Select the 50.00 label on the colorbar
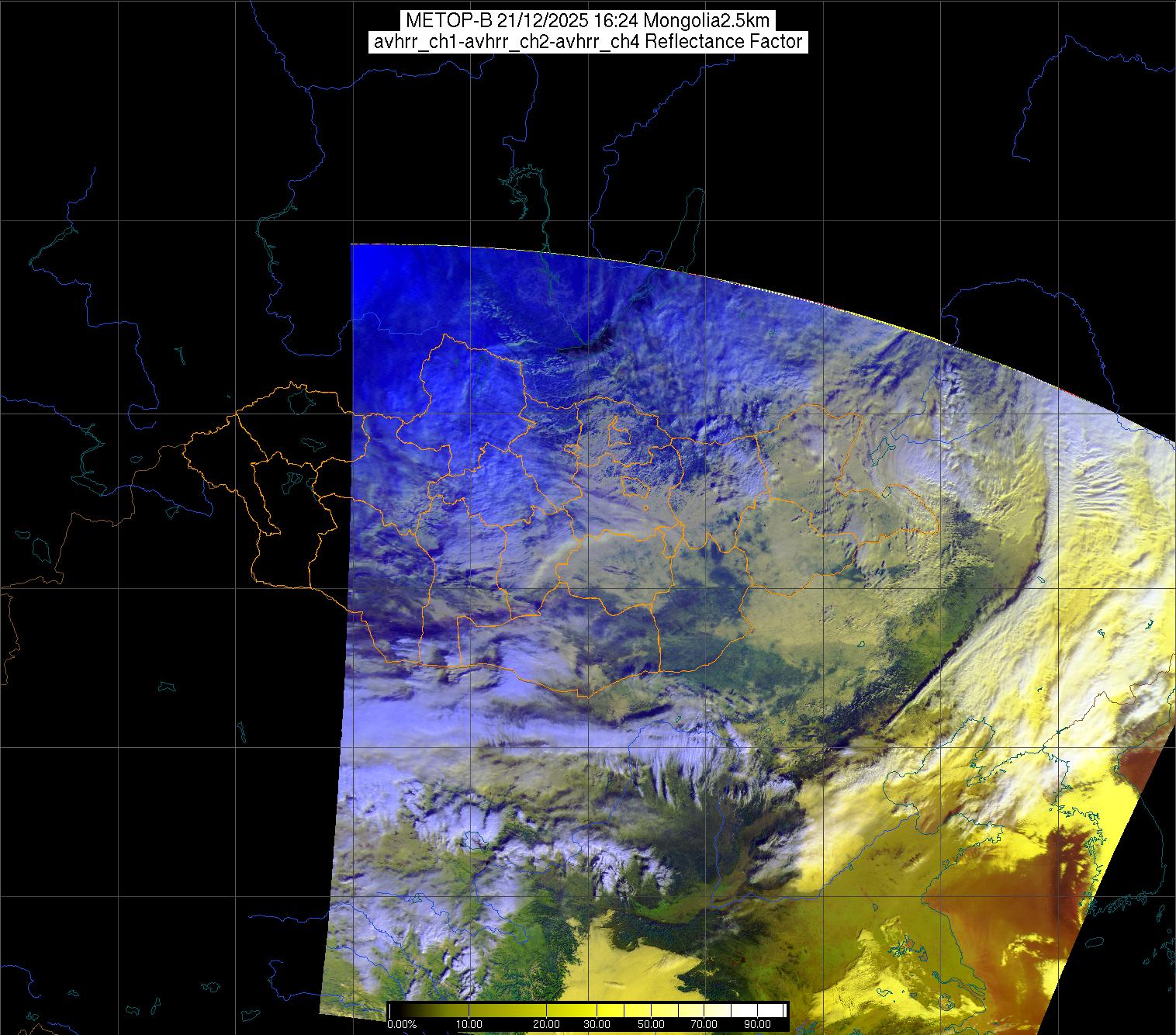 [651, 1024]
